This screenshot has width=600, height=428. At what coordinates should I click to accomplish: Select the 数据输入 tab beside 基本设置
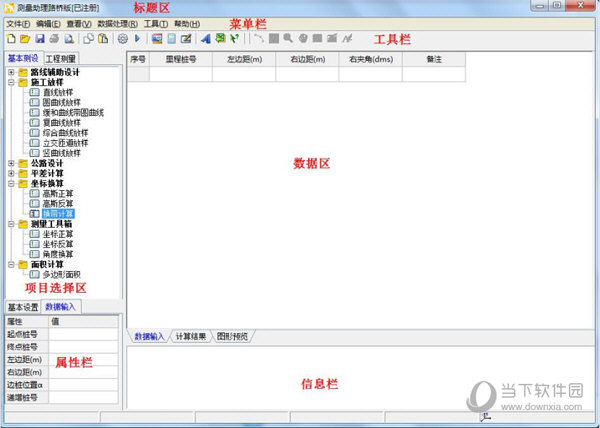60,307
